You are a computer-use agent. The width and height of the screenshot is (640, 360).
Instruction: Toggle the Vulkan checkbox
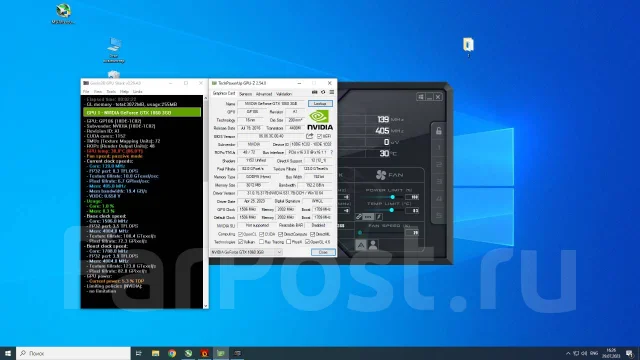(240, 242)
